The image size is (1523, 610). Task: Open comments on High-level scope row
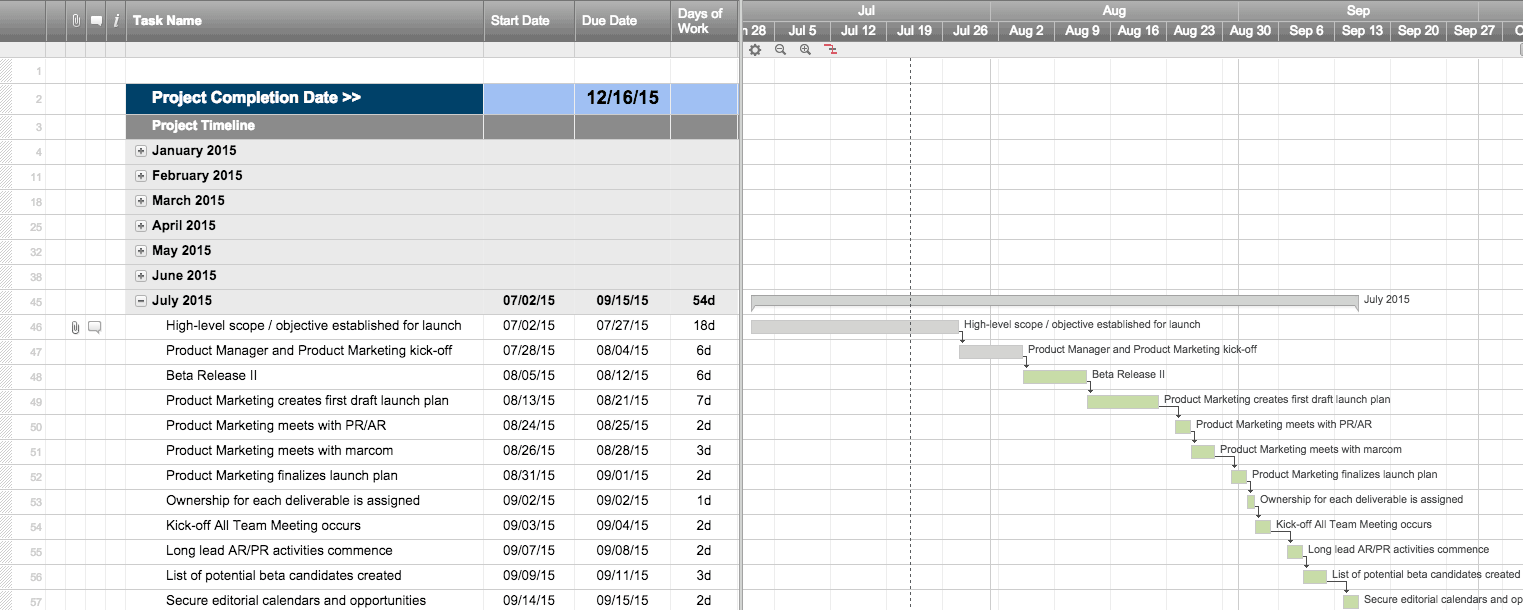95,327
